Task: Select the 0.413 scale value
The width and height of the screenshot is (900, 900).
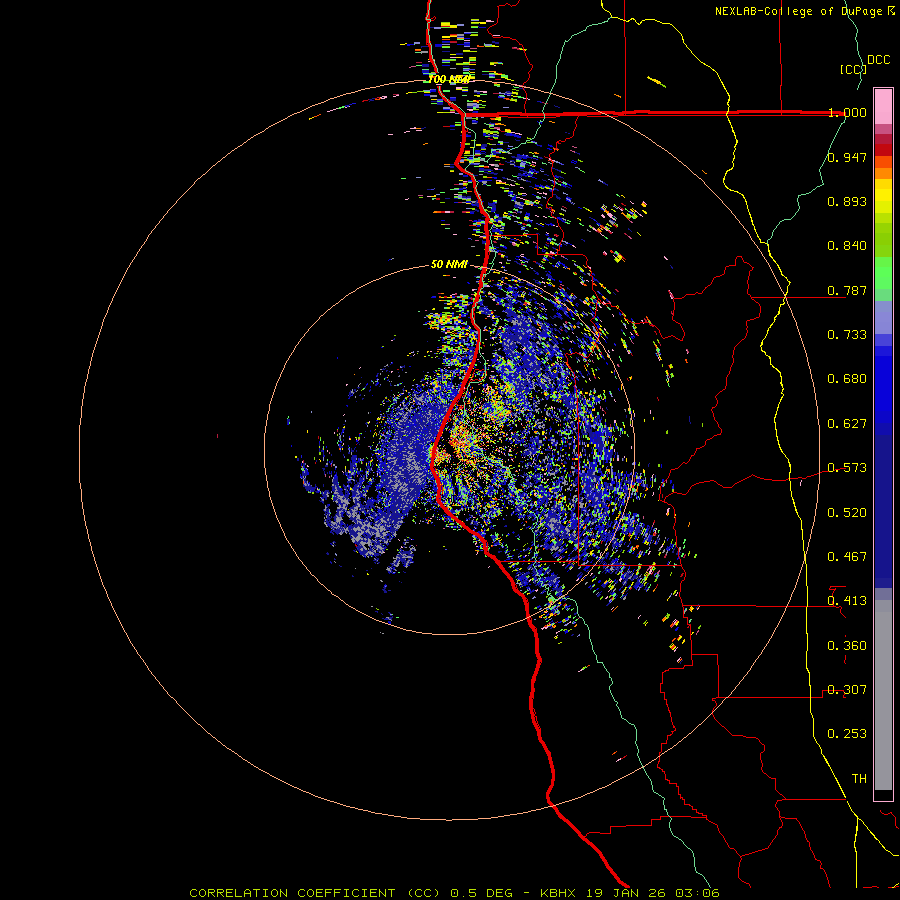Action: [847, 601]
